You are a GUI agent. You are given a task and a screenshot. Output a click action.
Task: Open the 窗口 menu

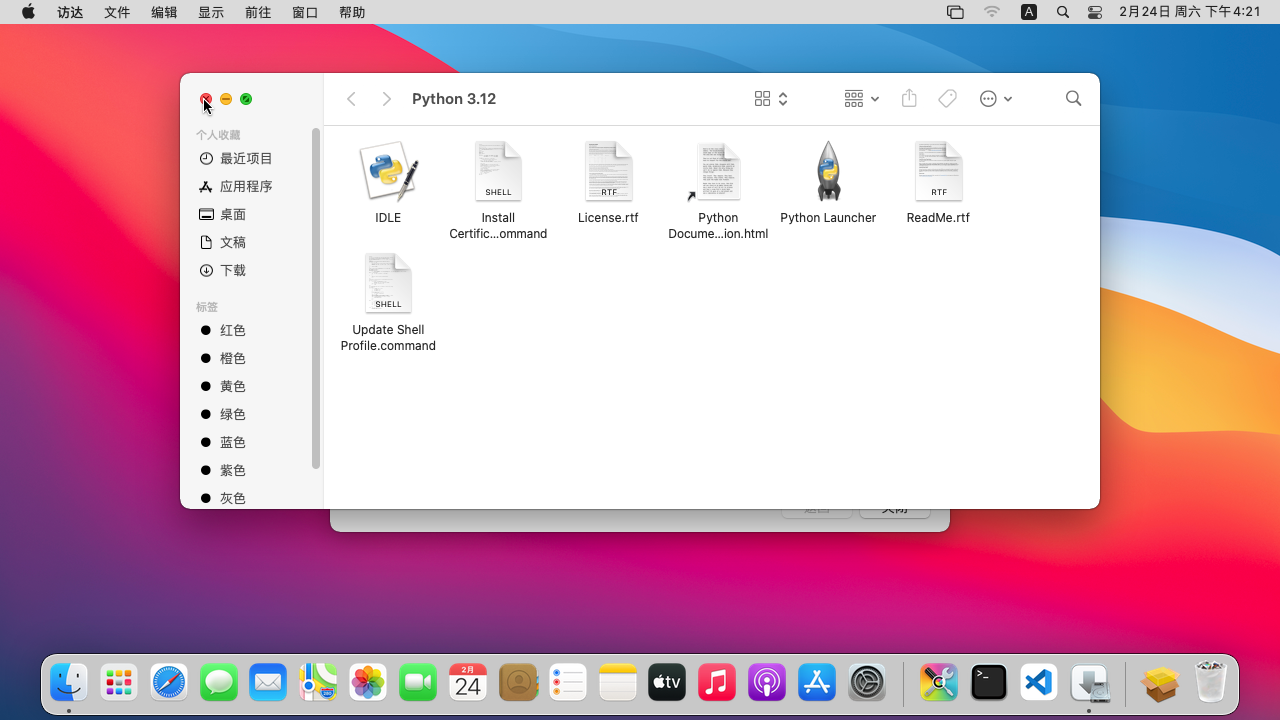click(x=305, y=12)
